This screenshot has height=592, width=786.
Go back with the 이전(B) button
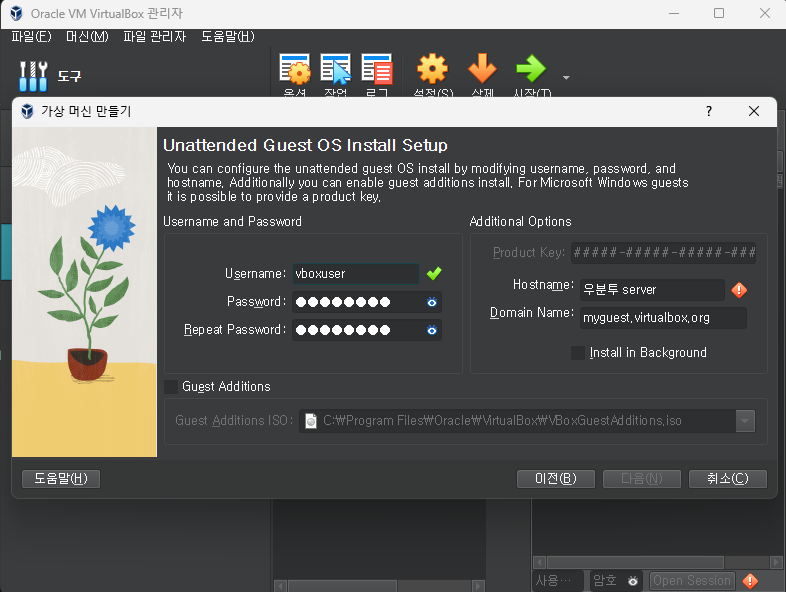tap(555, 479)
